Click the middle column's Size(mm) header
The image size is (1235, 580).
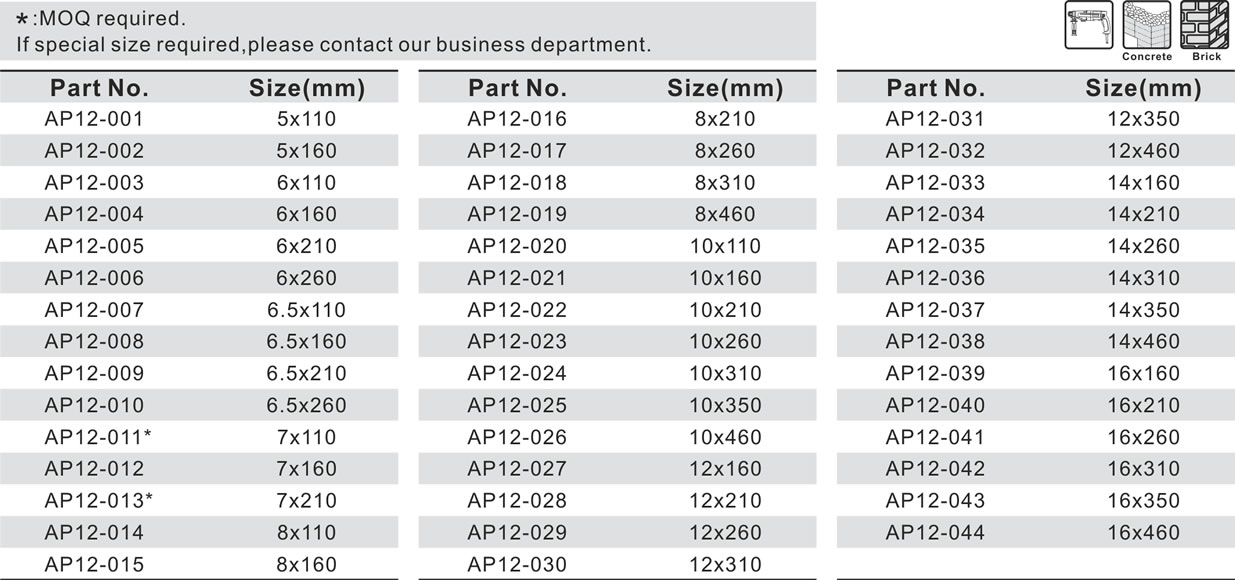point(725,88)
